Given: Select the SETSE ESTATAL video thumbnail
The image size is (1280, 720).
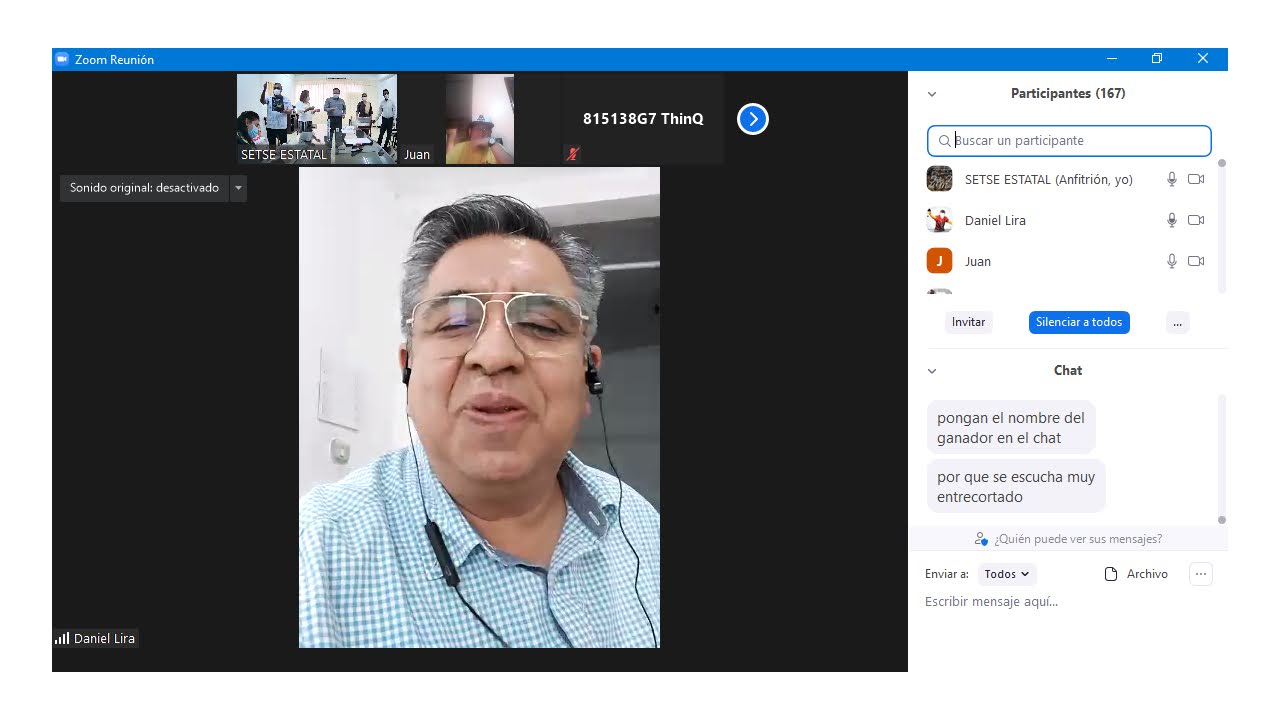Looking at the screenshot, I should point(317,119).
